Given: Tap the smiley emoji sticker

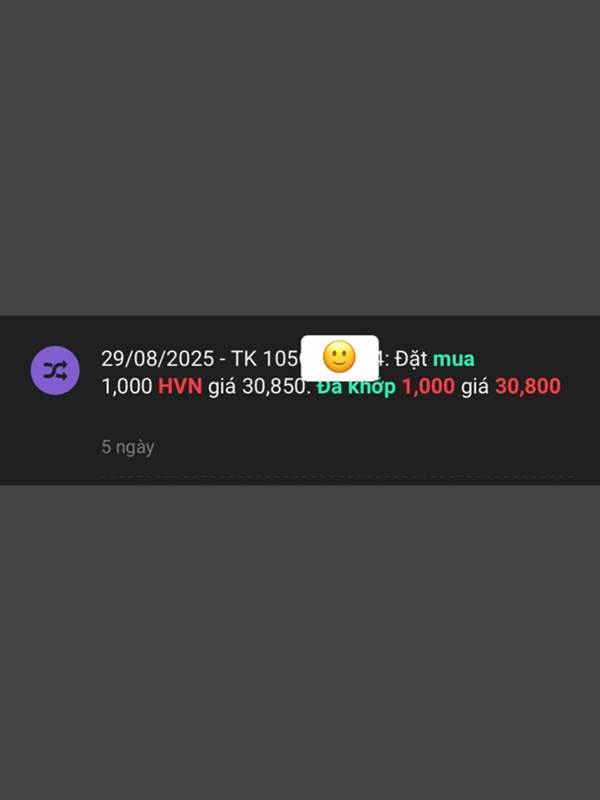Looking at the screenshot, I should pyautogui.click(x=339, y=358).
